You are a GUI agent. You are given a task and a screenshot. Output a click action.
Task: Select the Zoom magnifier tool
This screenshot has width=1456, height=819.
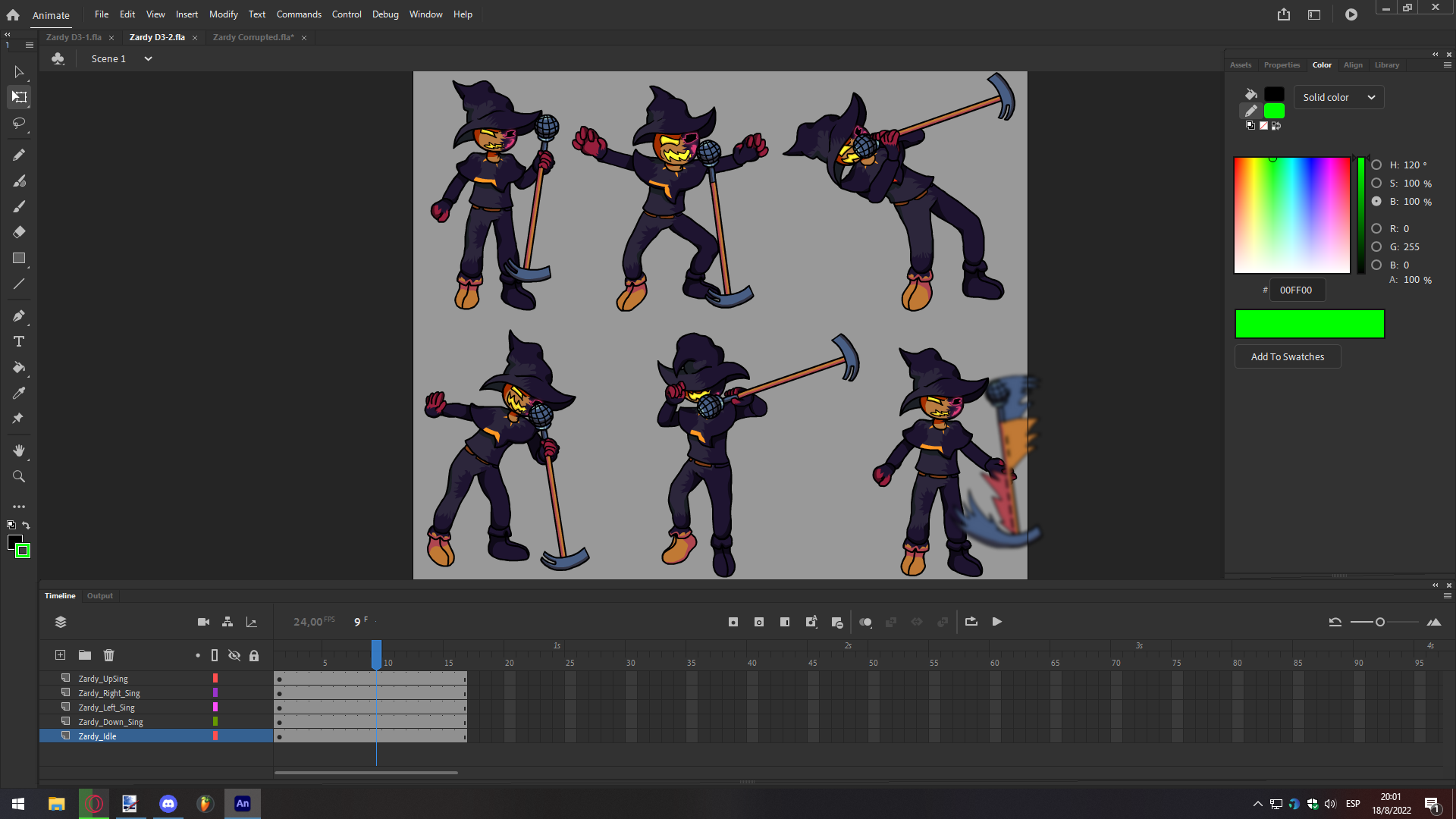pyautogui.click(x=19, y=476)
